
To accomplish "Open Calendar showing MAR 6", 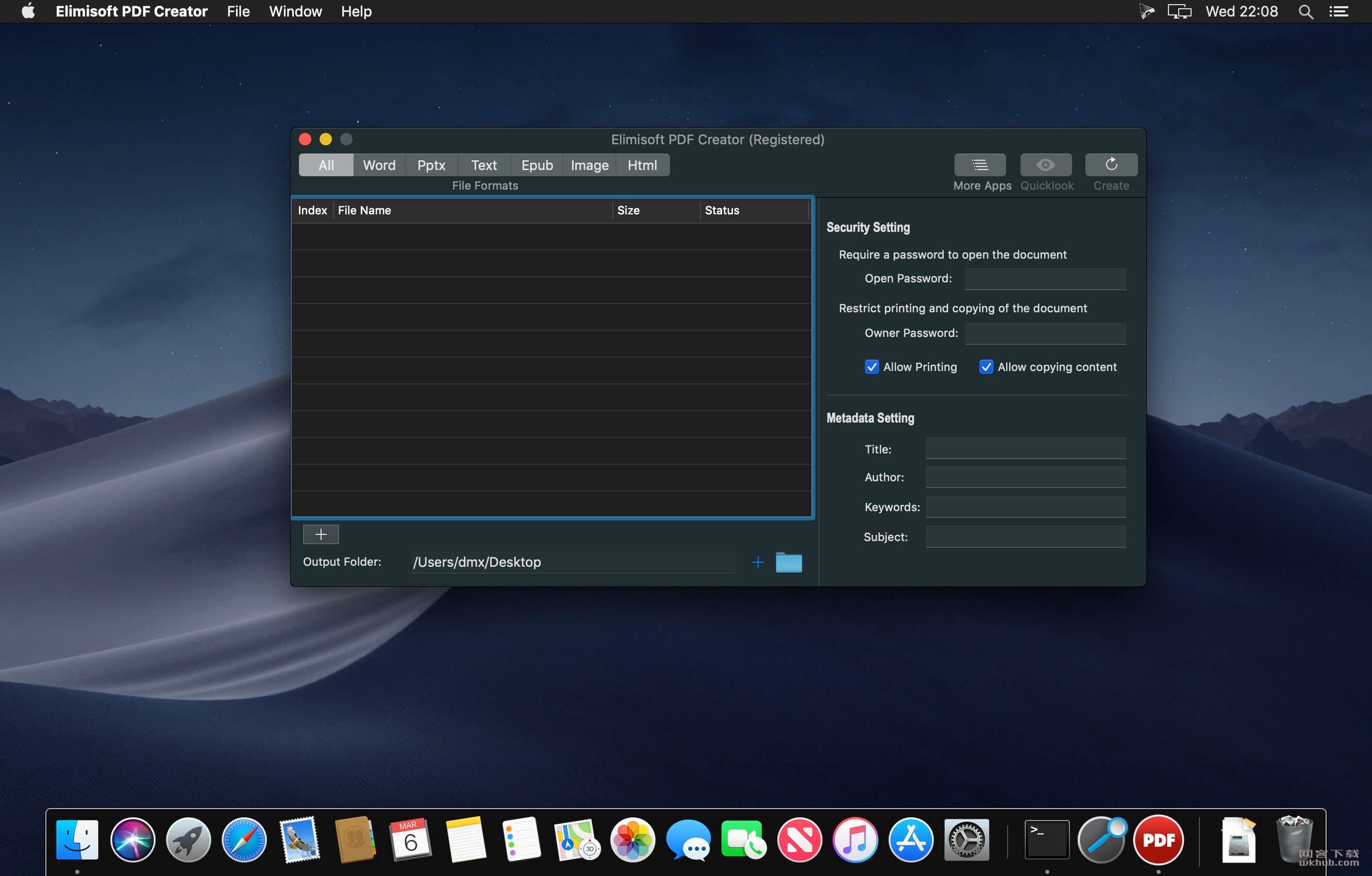I will [410, 839].
